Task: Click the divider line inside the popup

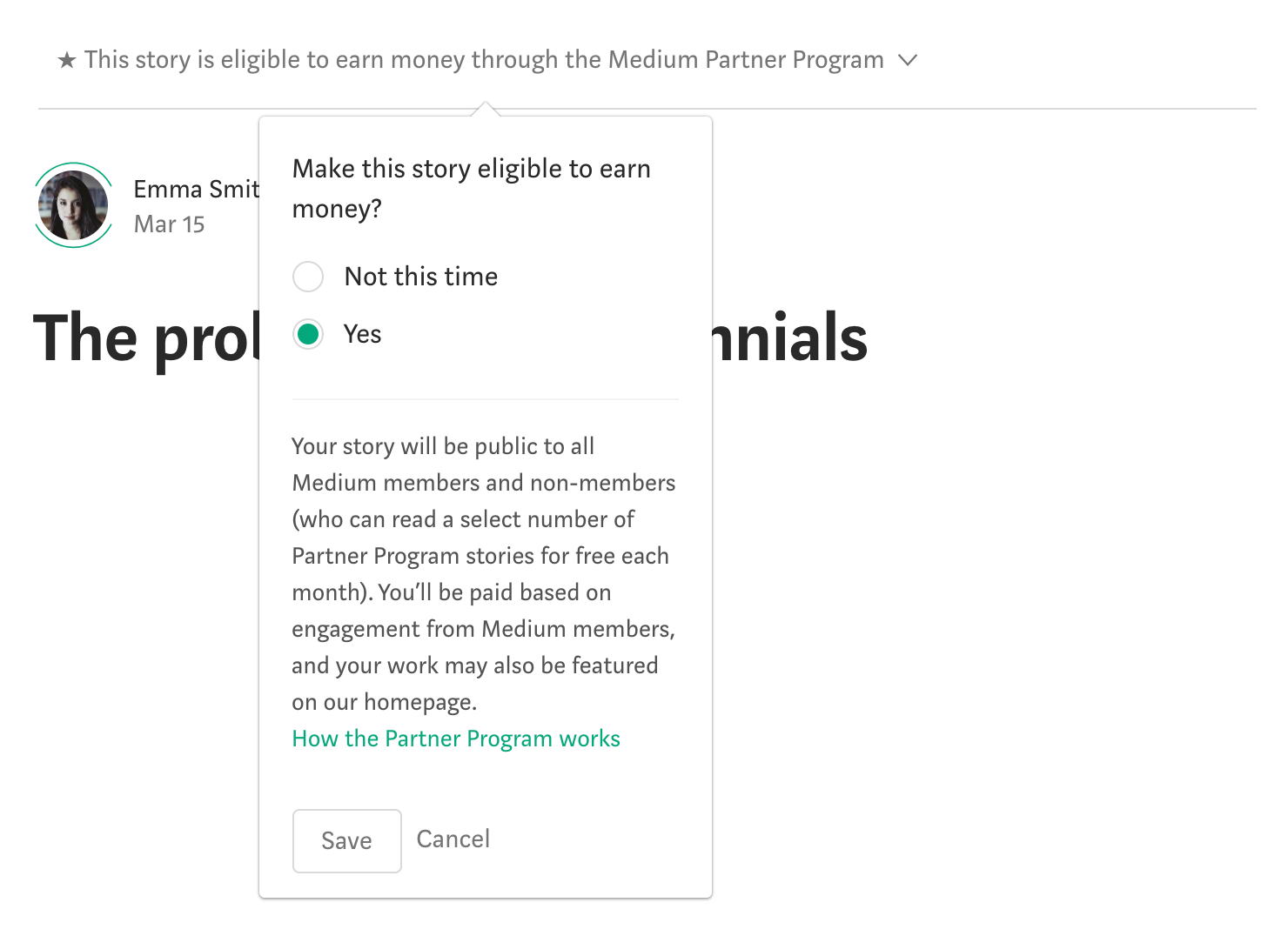Action: pyautogui.click(x=486, y=399)
